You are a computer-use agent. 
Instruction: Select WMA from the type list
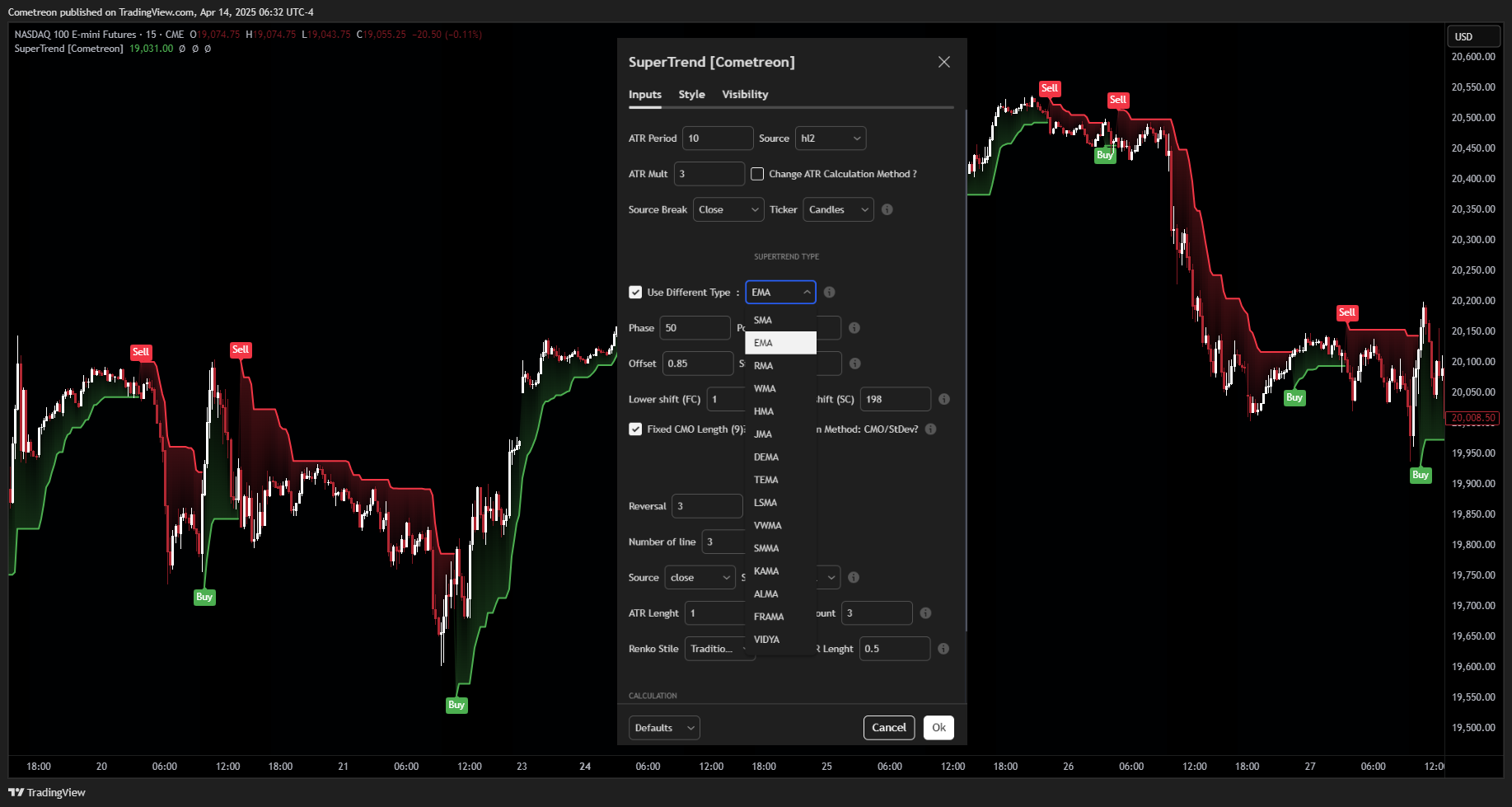(780, 388)
